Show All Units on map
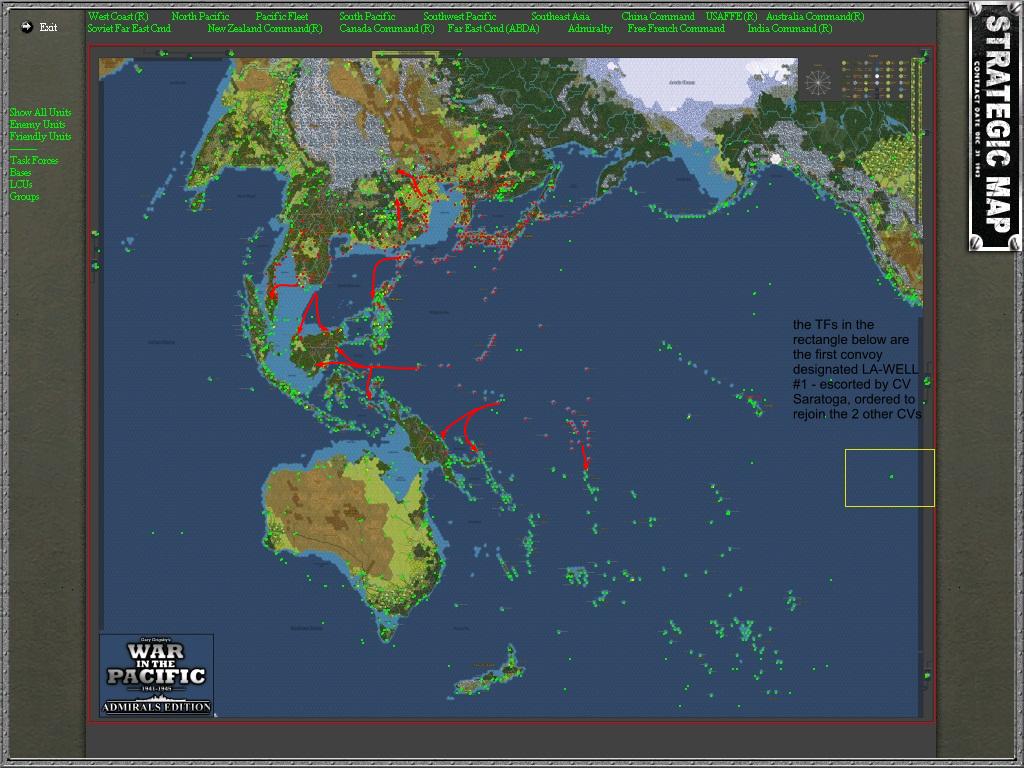This screenshot has height=768, width=1024. pos(40,112)
